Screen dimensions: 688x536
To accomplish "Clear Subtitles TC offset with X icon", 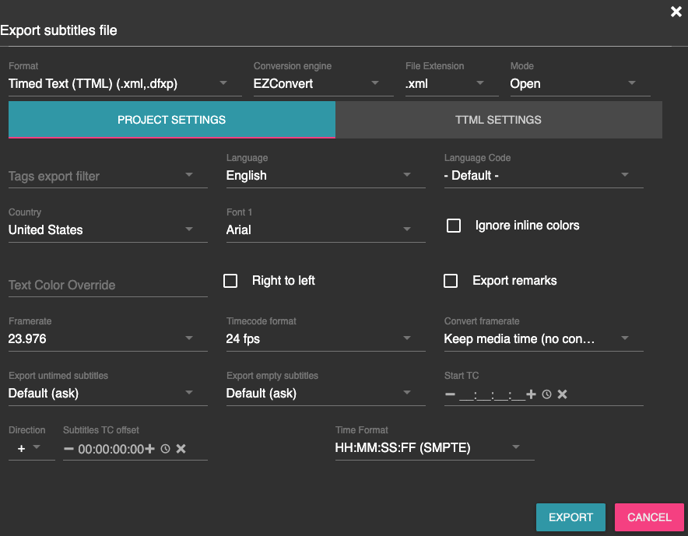I will click(x=181, y=449).
